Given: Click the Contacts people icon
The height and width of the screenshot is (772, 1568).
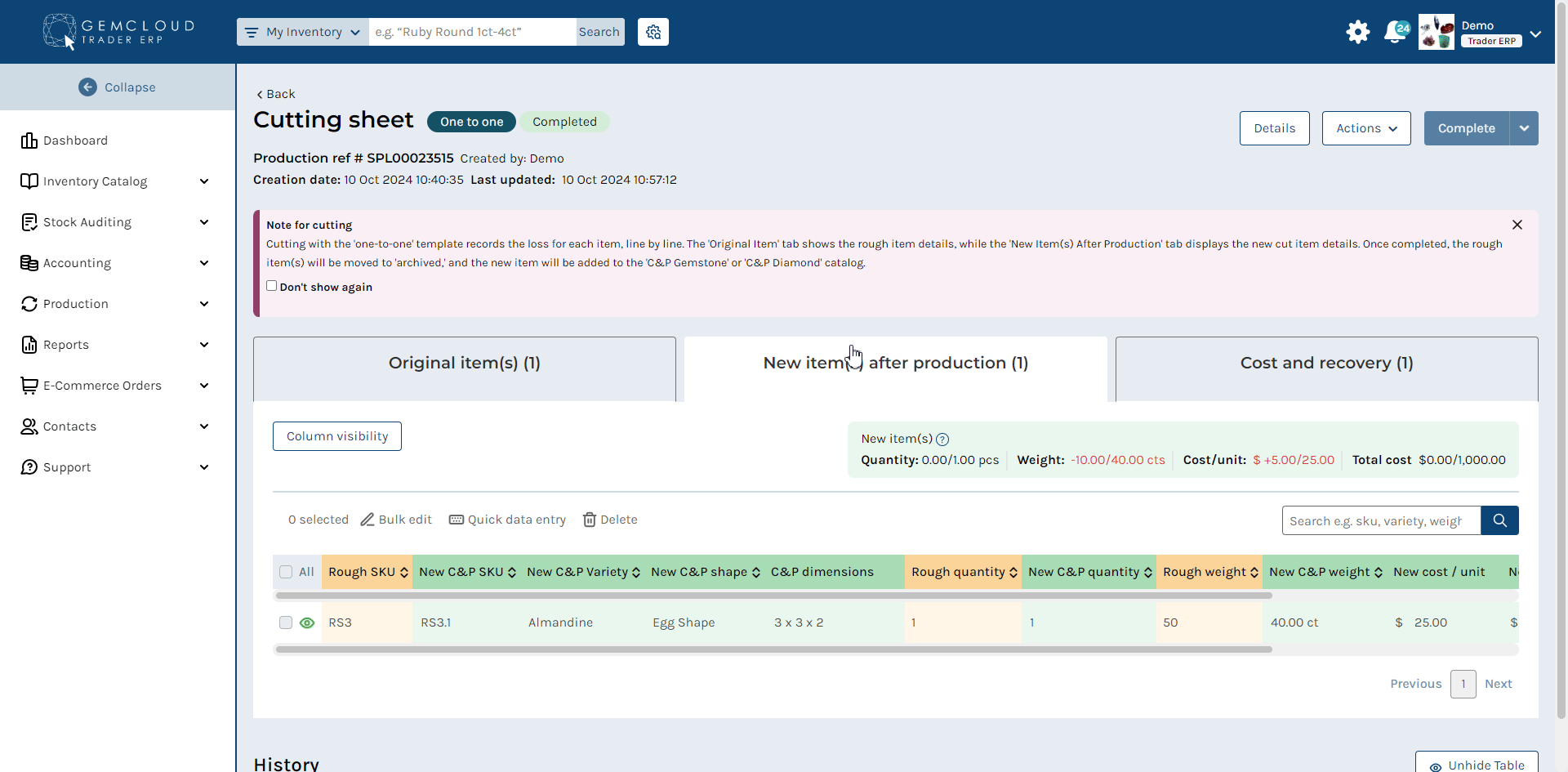Looking at the screenshot, I should (29, 426).
